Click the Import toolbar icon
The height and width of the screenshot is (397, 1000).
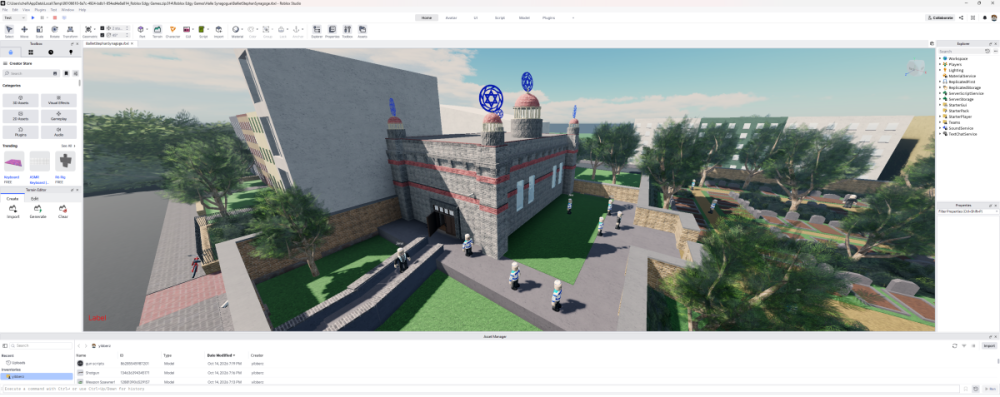point(219,31)
